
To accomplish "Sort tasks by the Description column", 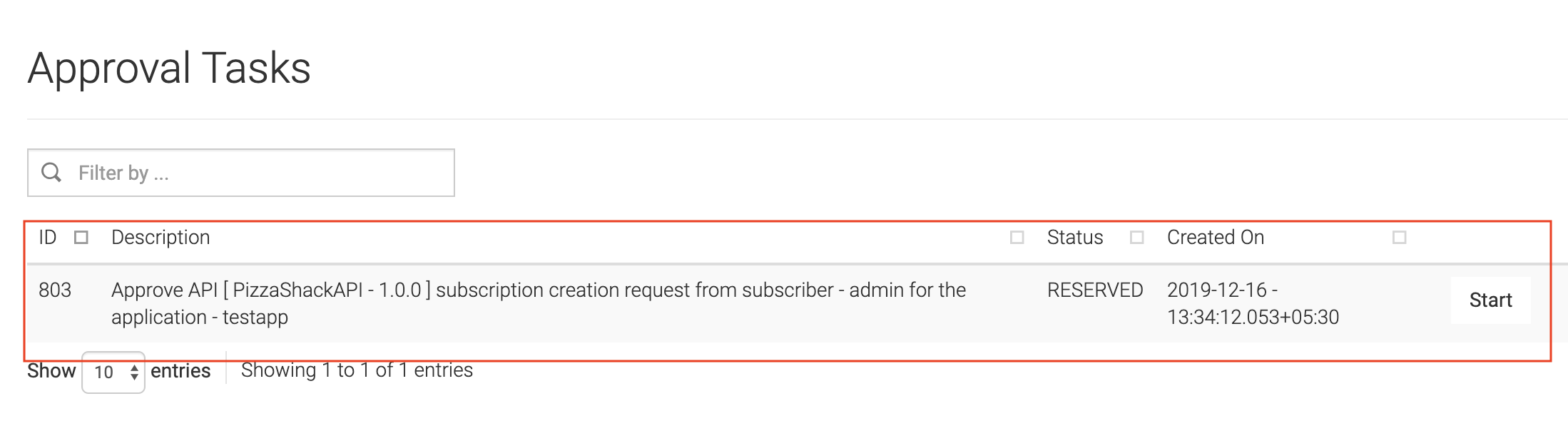I will (161, 238).
